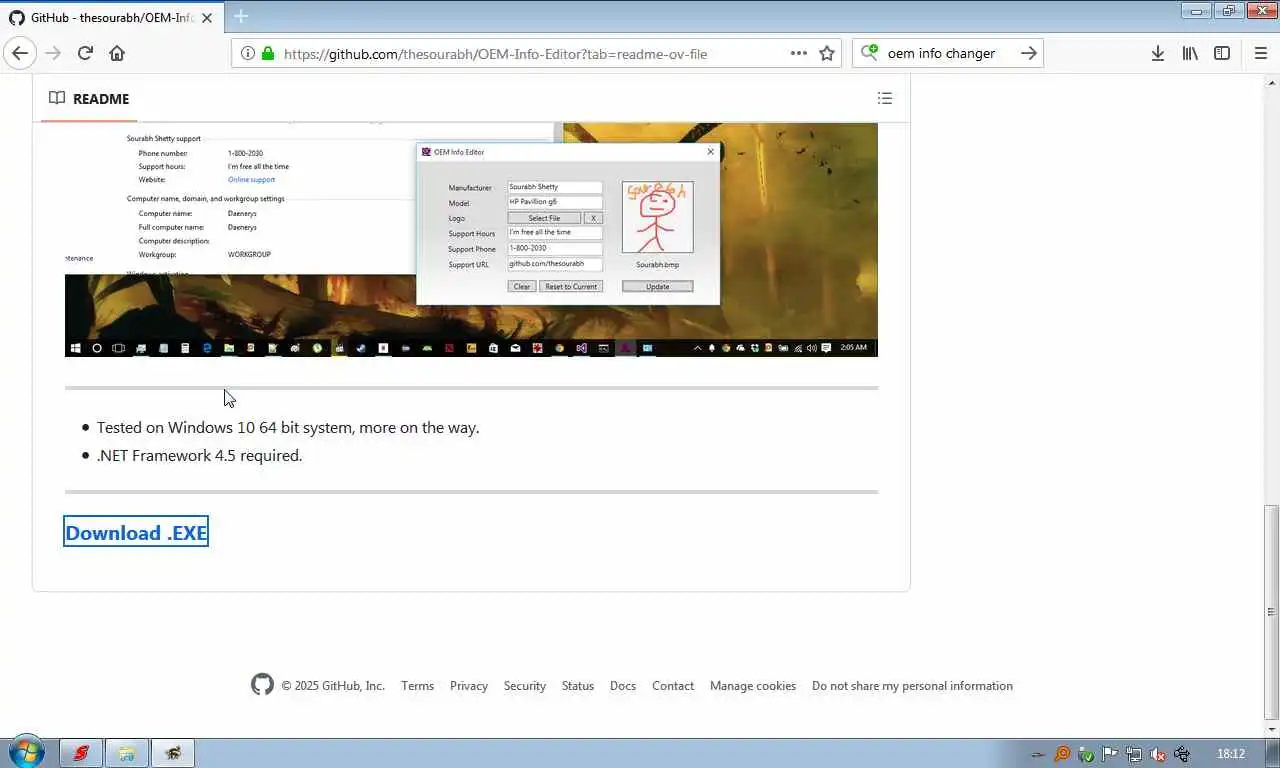Click the copyright text '© 2025 GitHub, Inc.'

pos(333,686)
